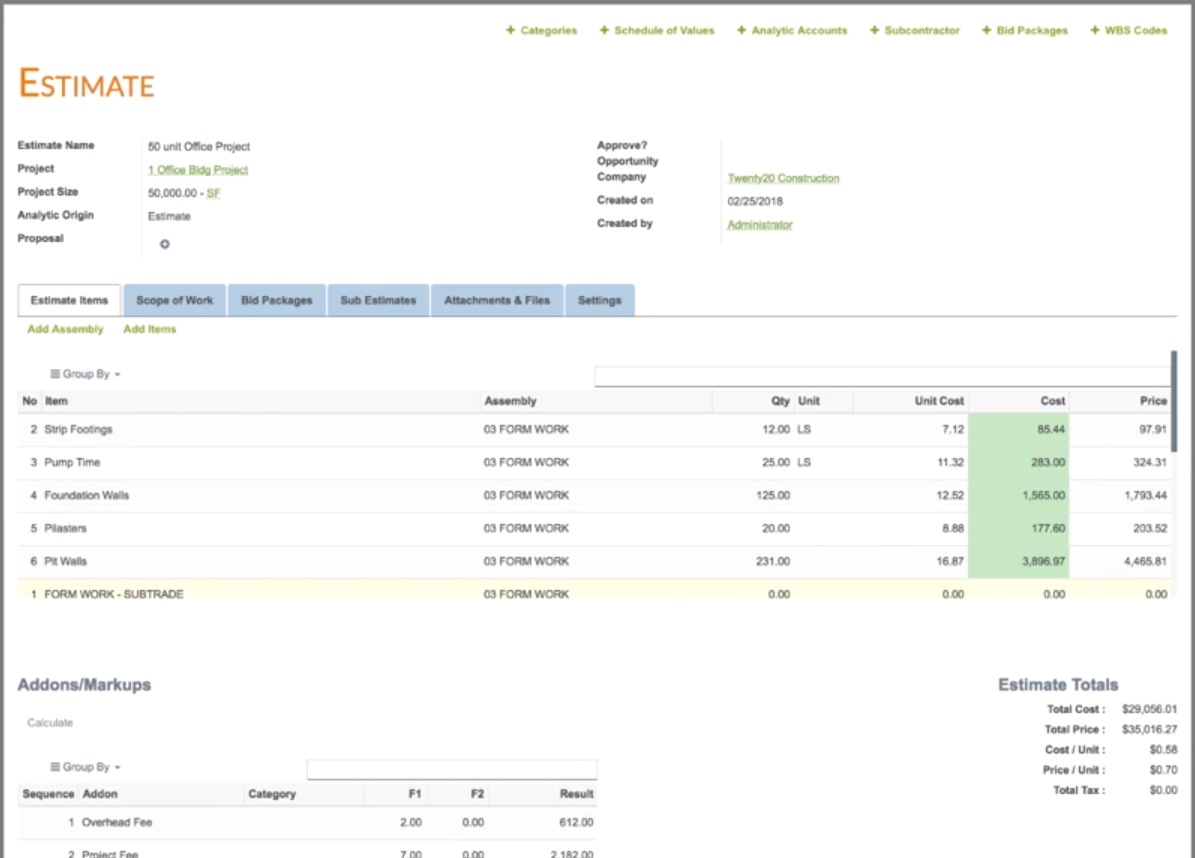Click the Add Items button
1195x858 pixels.
pyautogui.click(x=150, y=329)
